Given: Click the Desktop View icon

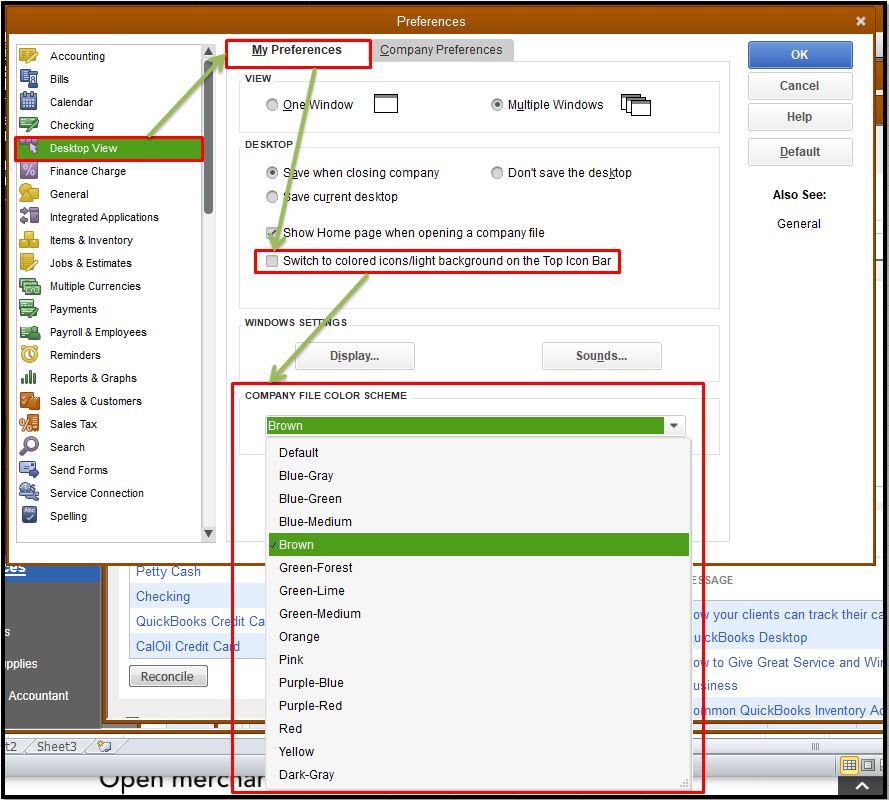Looking at the screenshot, I should (29, 147).
